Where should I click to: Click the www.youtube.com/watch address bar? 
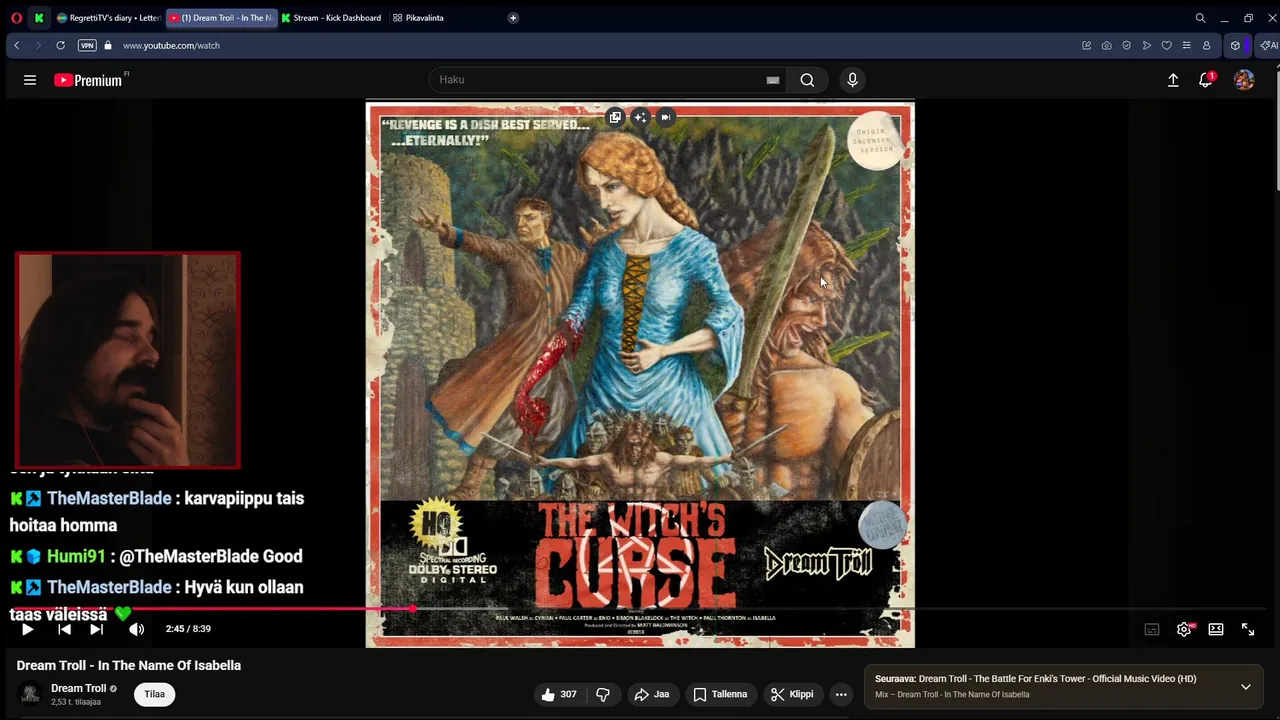point(171,45)
